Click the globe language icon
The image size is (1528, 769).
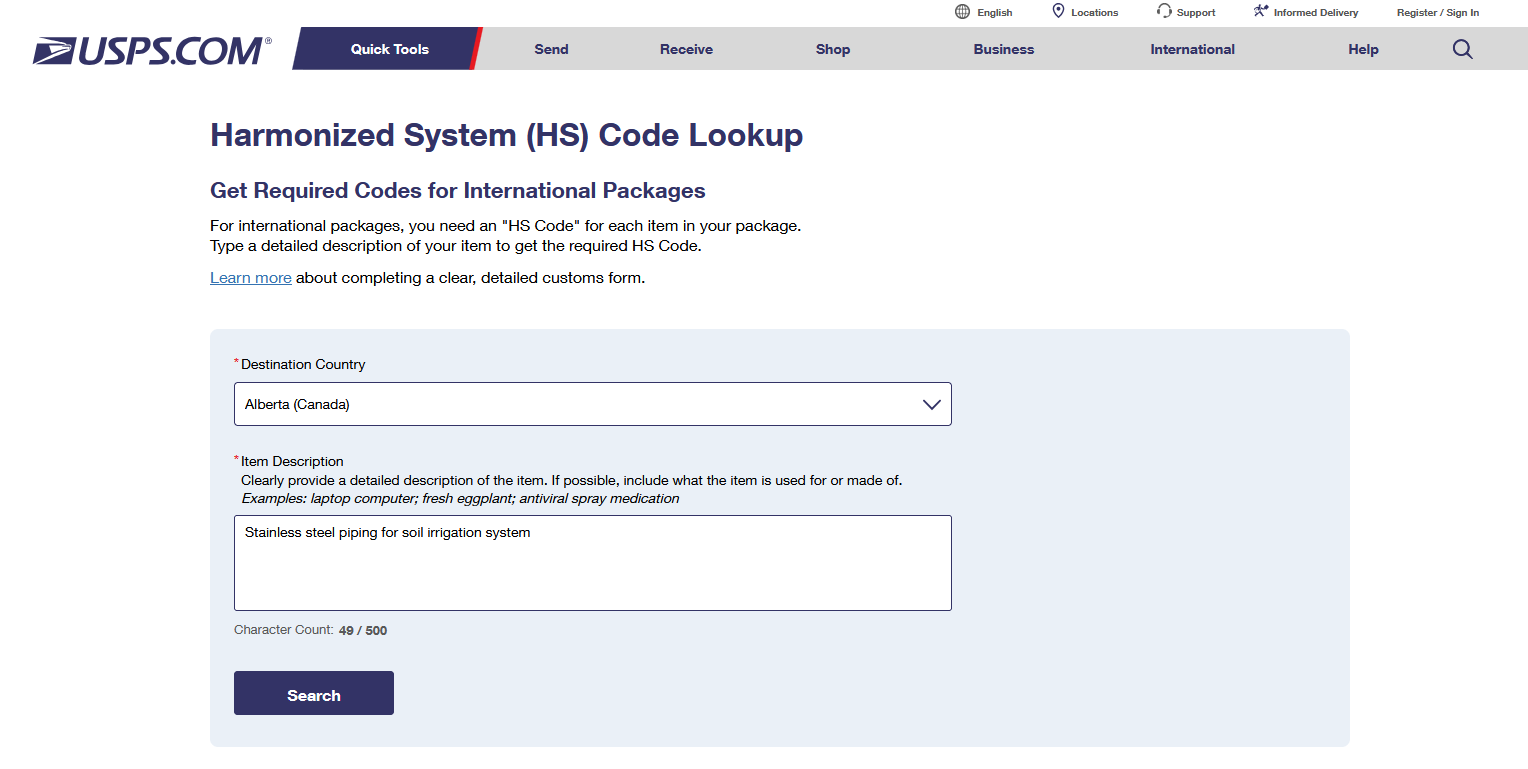click(962, 12)
